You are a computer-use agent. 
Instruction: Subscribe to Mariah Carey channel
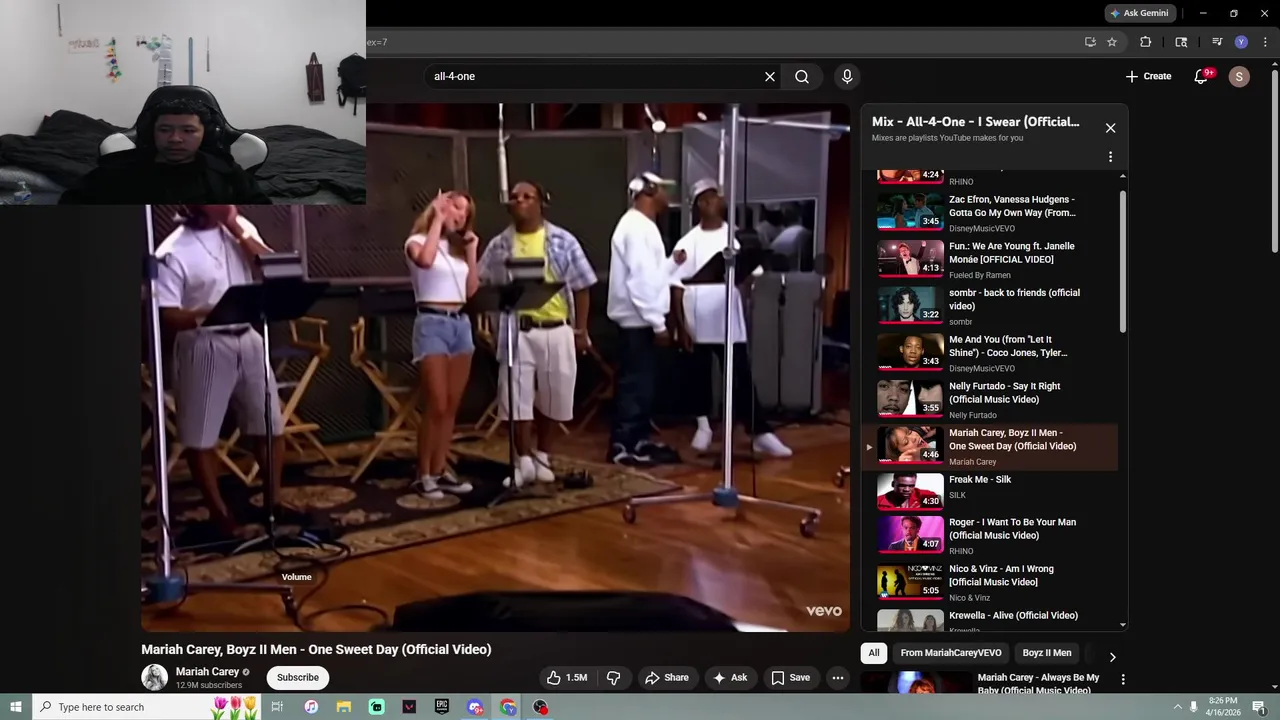point(298,678)
